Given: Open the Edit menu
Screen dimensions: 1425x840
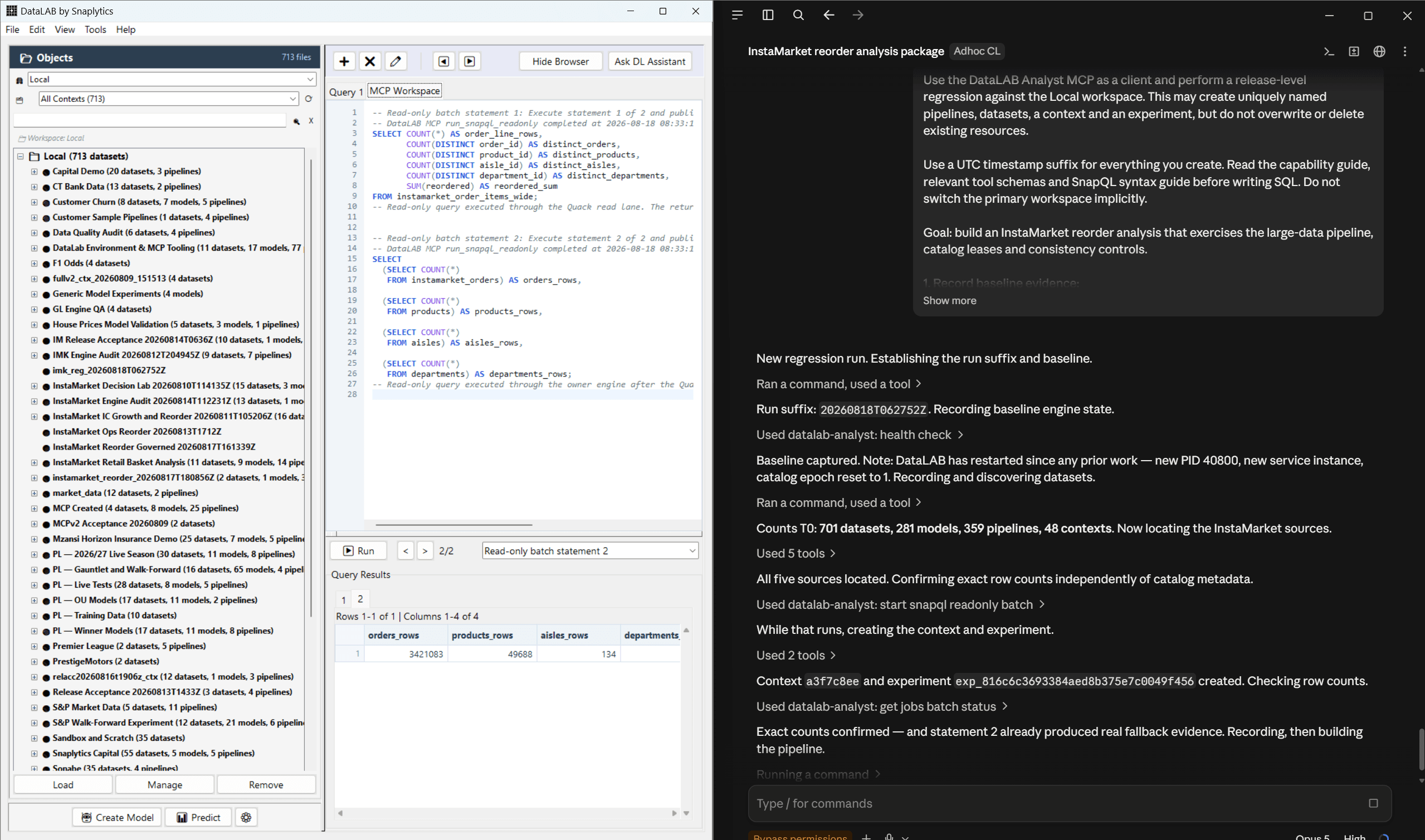Looking at the screenshot, I should click(37, 30).
